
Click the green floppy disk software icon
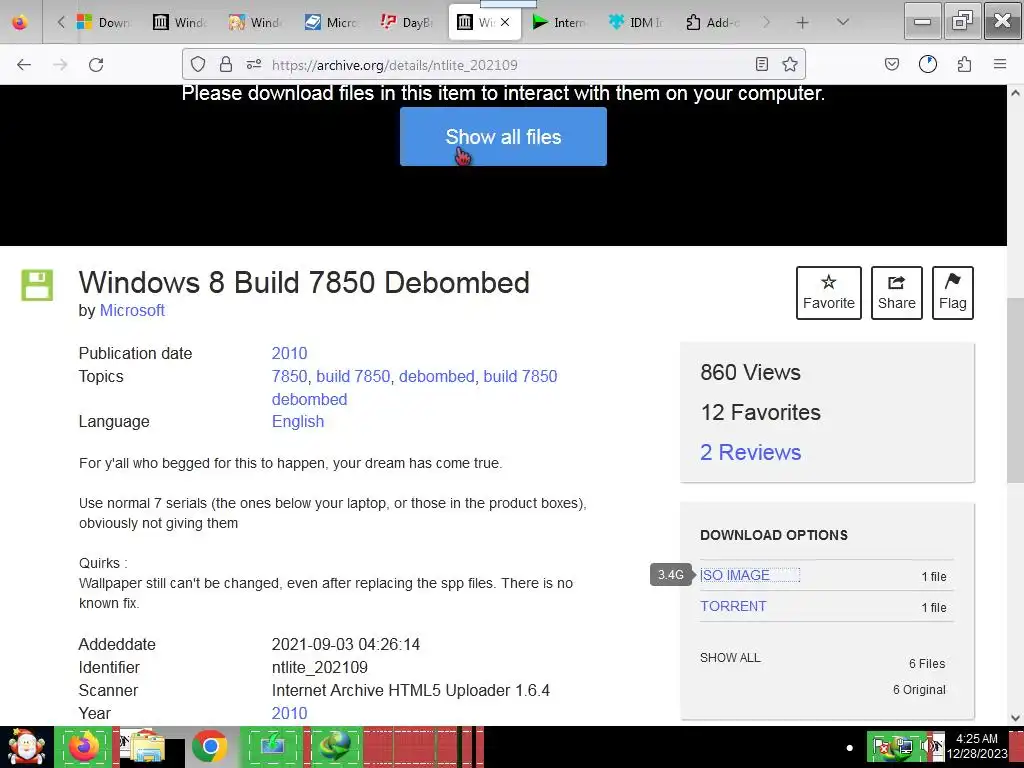coord(37,285)
